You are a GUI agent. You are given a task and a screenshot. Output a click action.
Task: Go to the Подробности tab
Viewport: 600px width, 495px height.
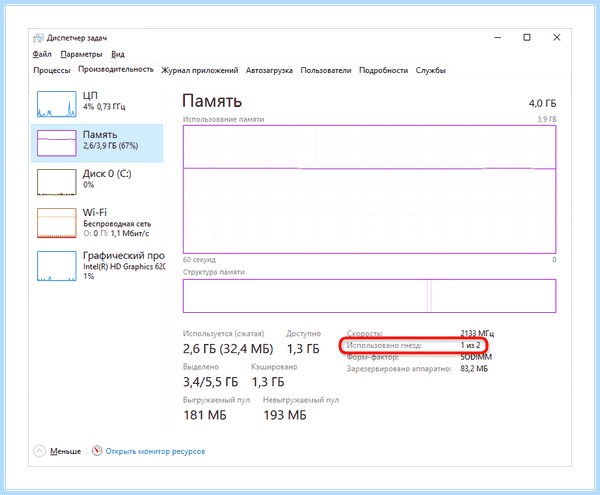click(383, 70)
